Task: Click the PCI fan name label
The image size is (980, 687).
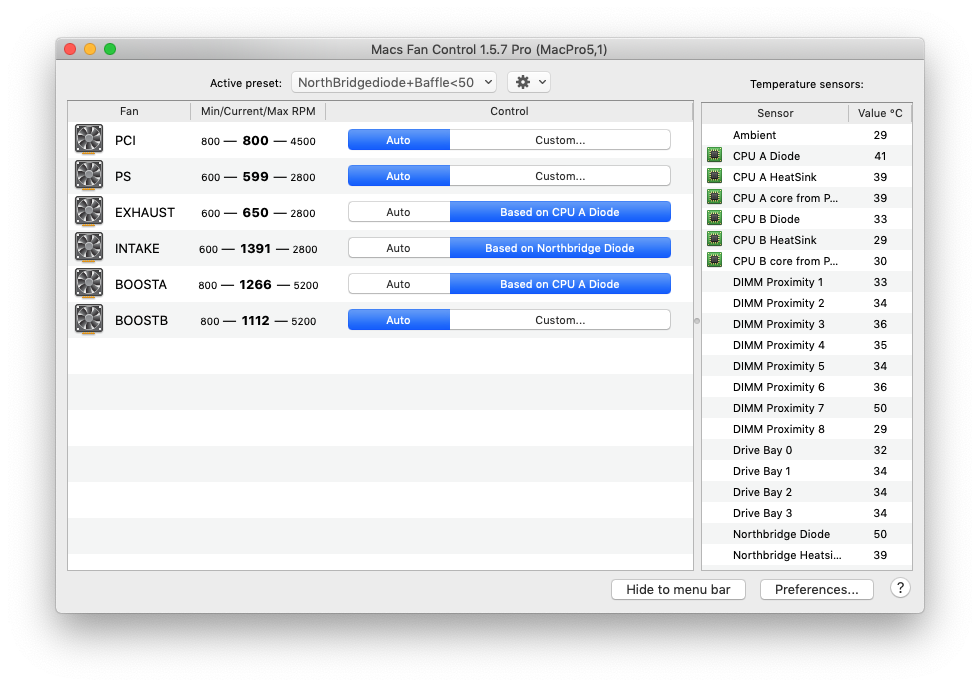Action: 125,141
